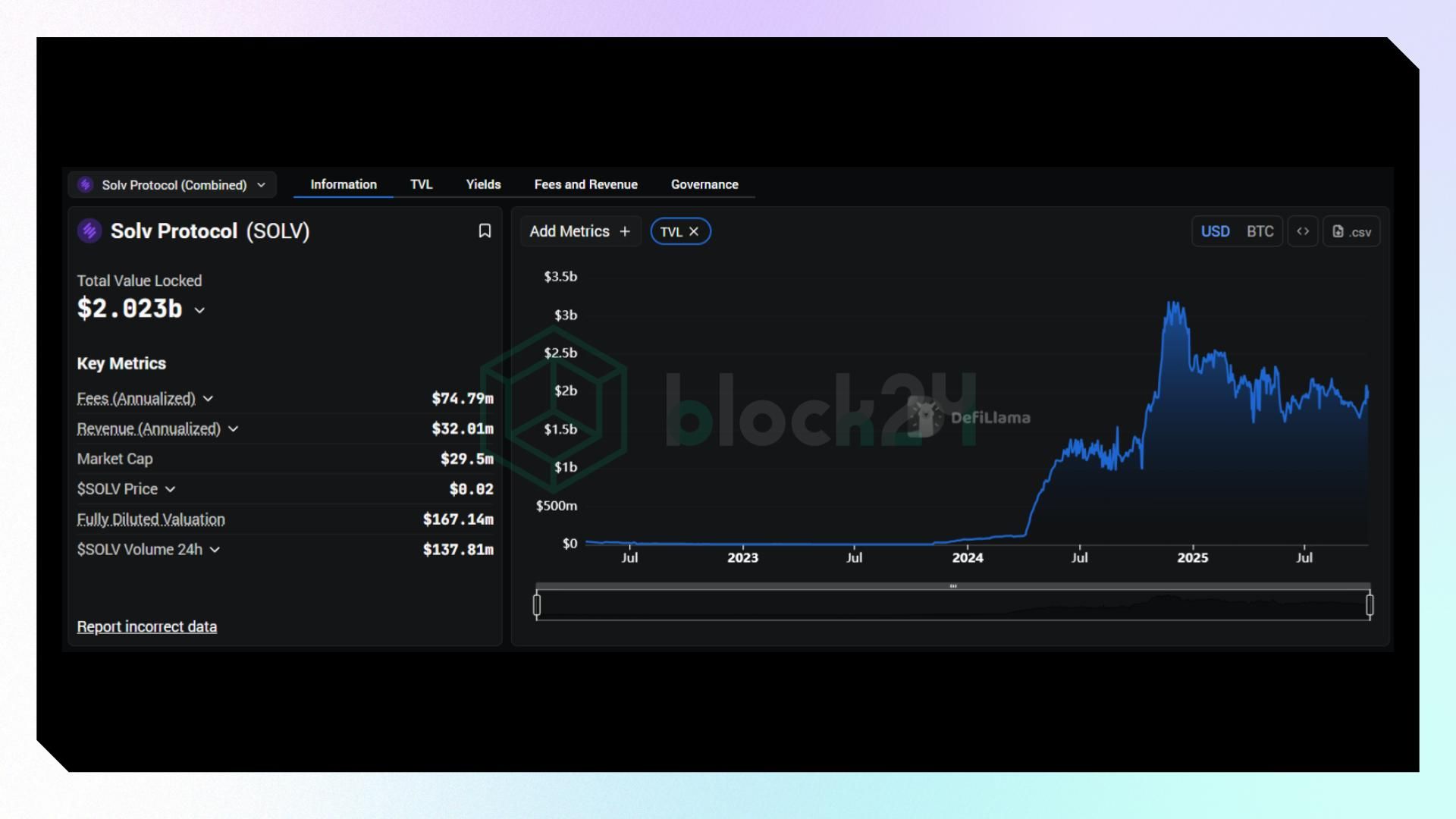Download chart data as .csv
1456x819 pixels.
point(1351,231)
